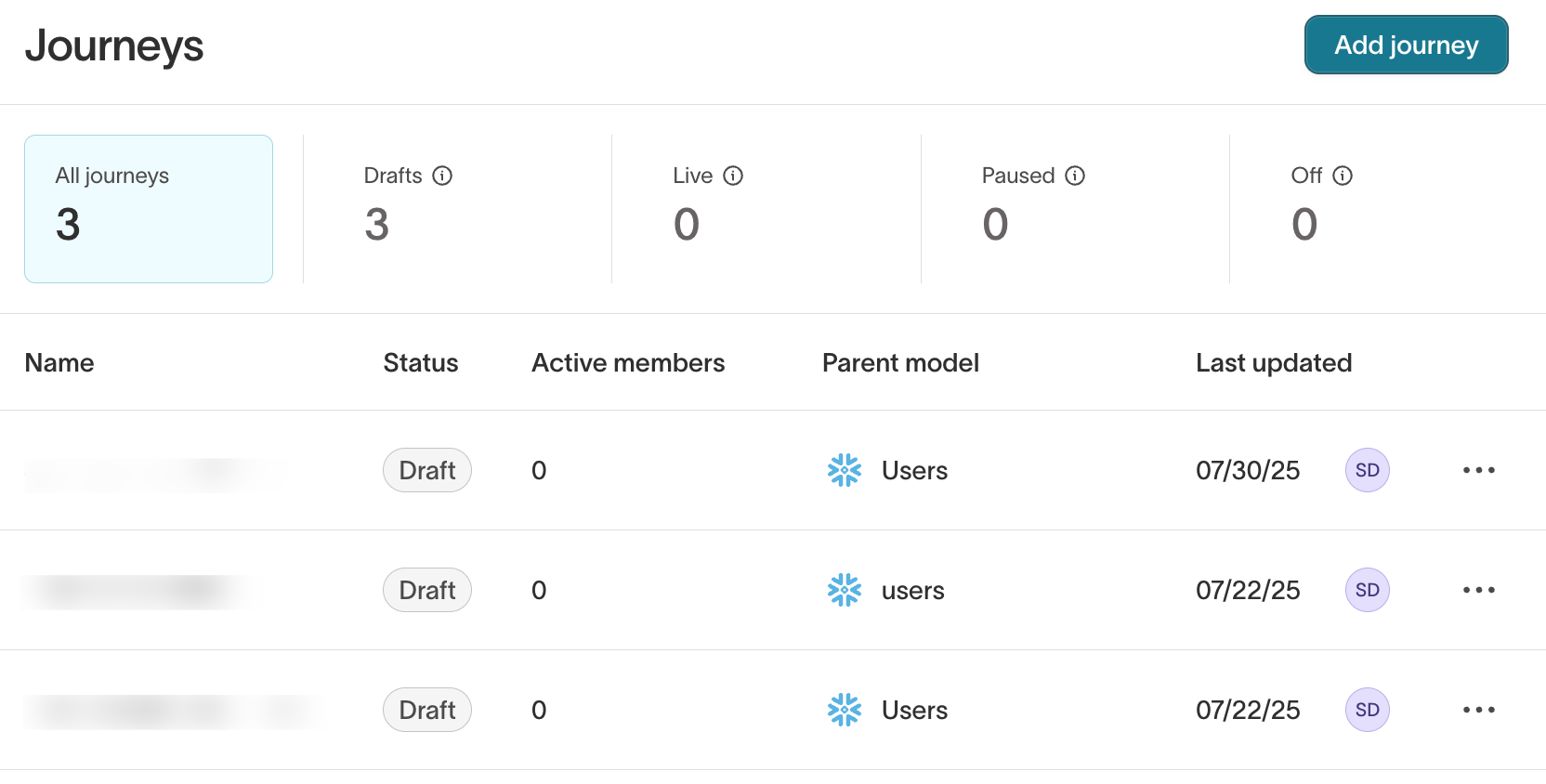Screen dimensions: 1546x784
Task: Click the Add journey button
Action: point(1405,45)
